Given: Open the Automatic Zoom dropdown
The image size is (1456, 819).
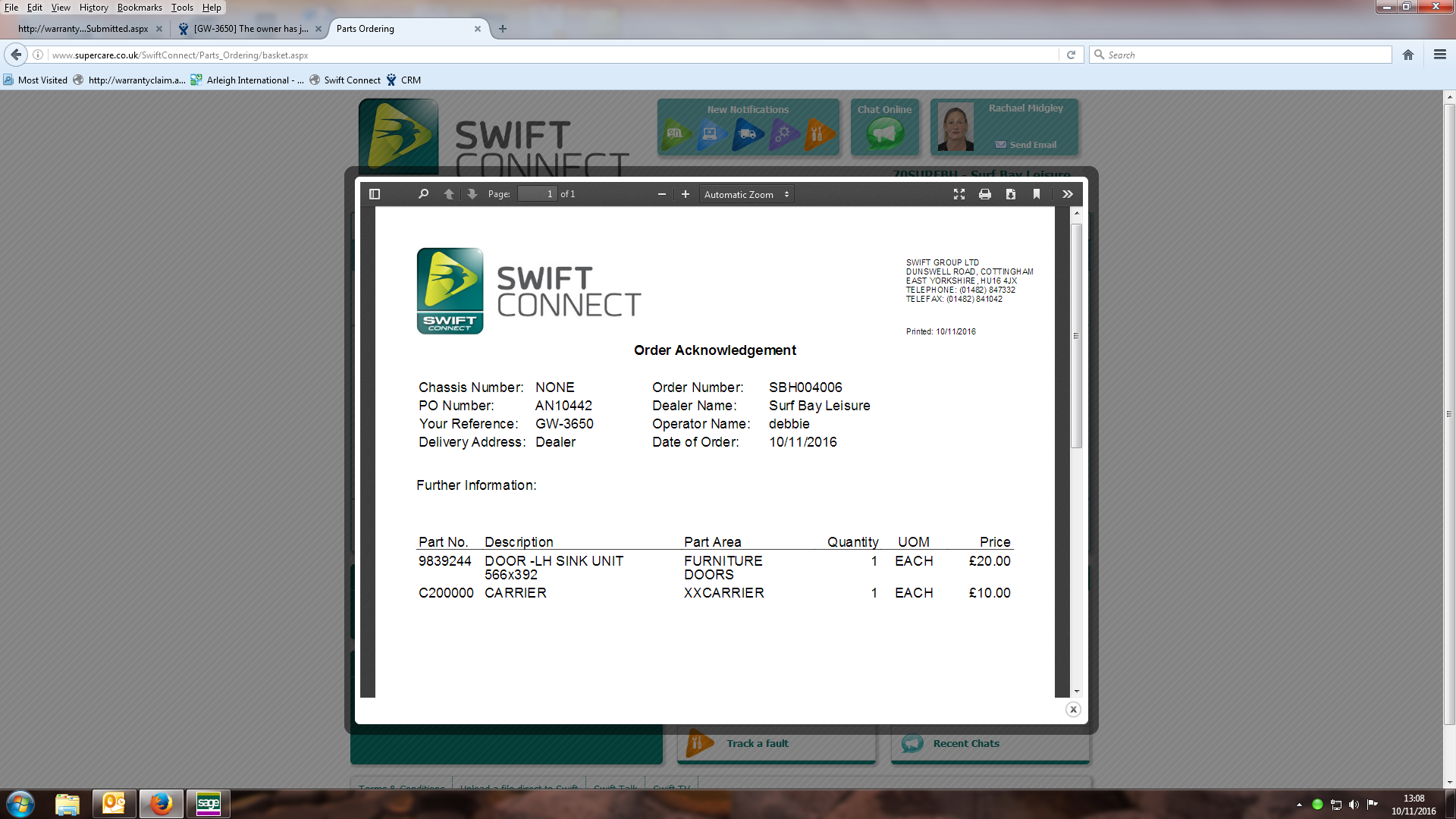Looking at the screenshot, I should point(746,194).
